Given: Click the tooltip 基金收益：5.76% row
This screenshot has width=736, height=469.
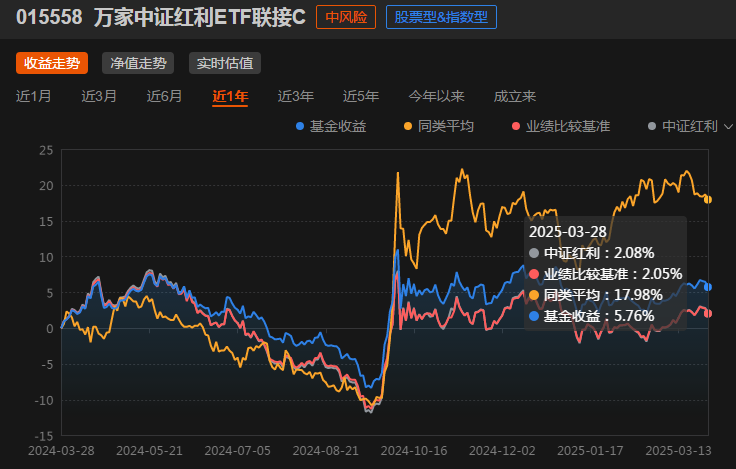Looking at the screenshot, I should (x=591, y=316).
